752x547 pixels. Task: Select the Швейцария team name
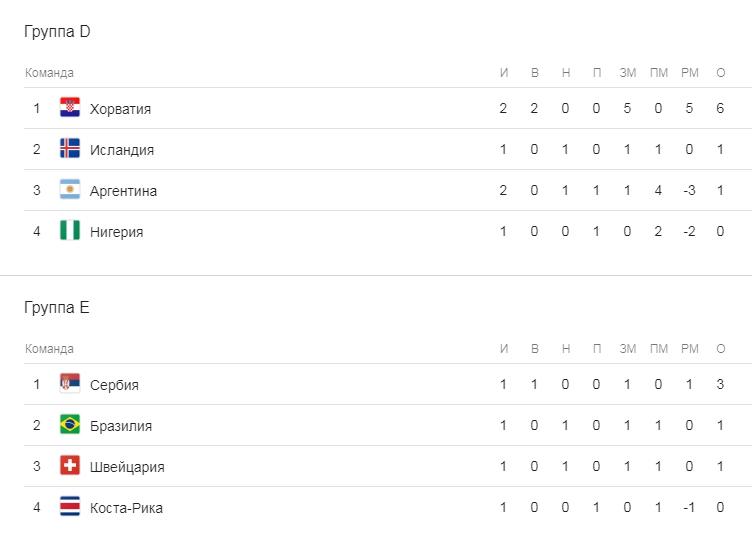(127, 467)
